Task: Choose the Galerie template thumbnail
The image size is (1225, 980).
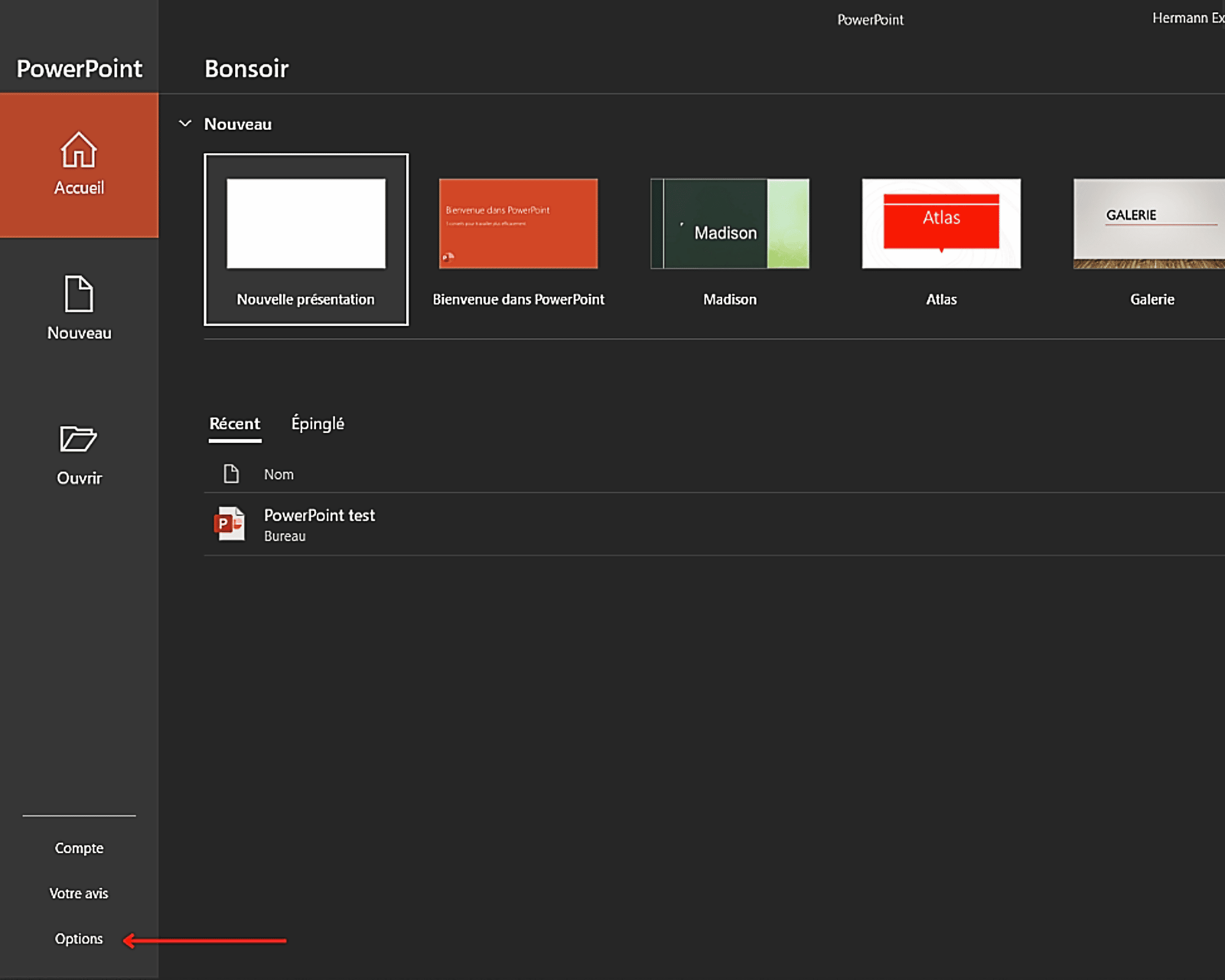Action: (x=1149, y=224)
